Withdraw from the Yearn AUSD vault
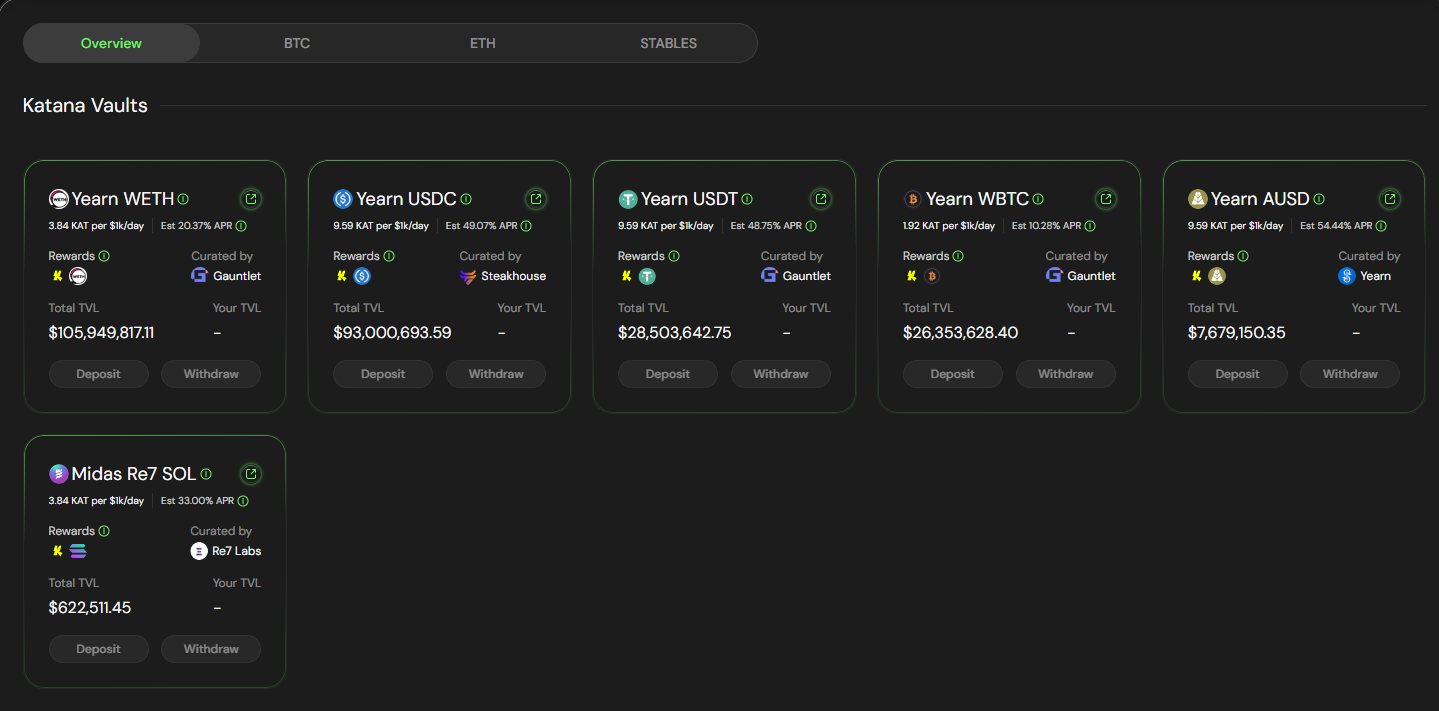 pos(1350,374)
